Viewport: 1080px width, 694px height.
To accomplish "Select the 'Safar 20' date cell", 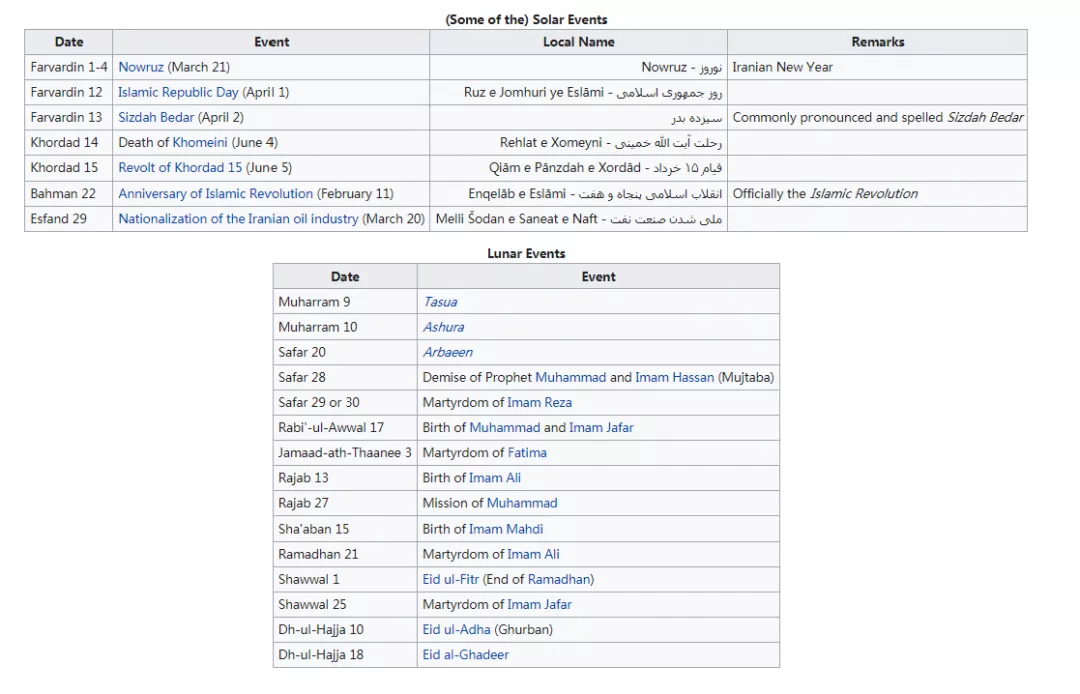I will [x=345, y=353].
